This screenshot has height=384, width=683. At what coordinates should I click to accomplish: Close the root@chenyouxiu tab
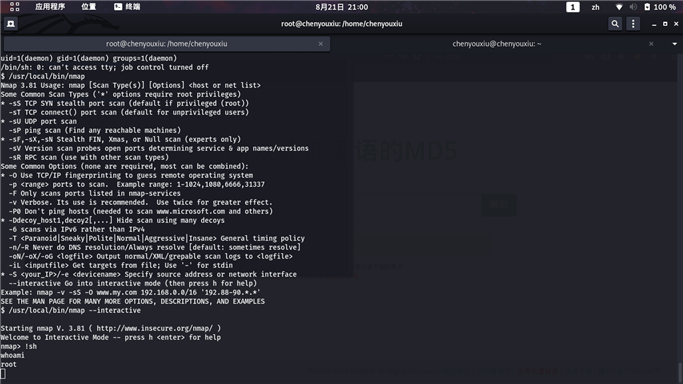pos(321,44)
